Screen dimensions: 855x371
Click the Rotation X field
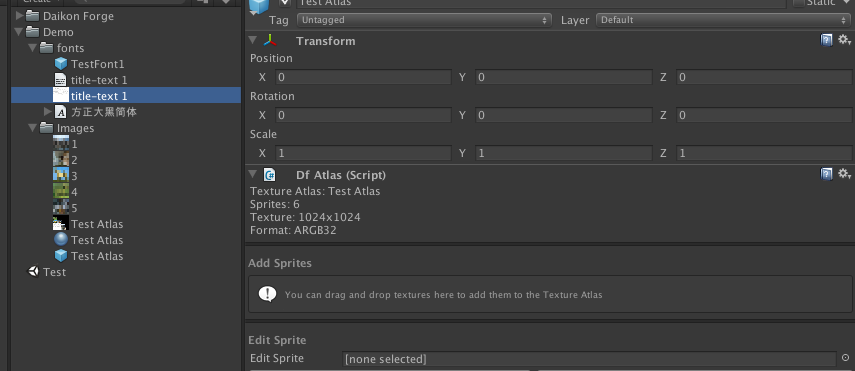point(363,115)
